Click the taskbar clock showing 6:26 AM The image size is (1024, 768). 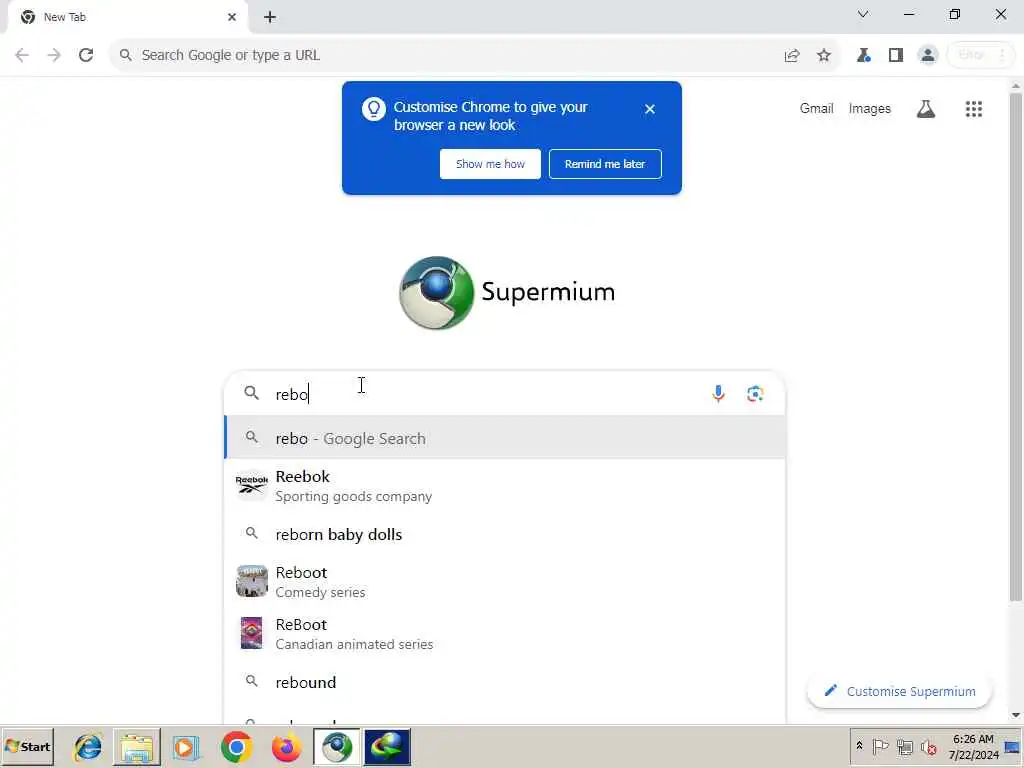click(974, 746)
